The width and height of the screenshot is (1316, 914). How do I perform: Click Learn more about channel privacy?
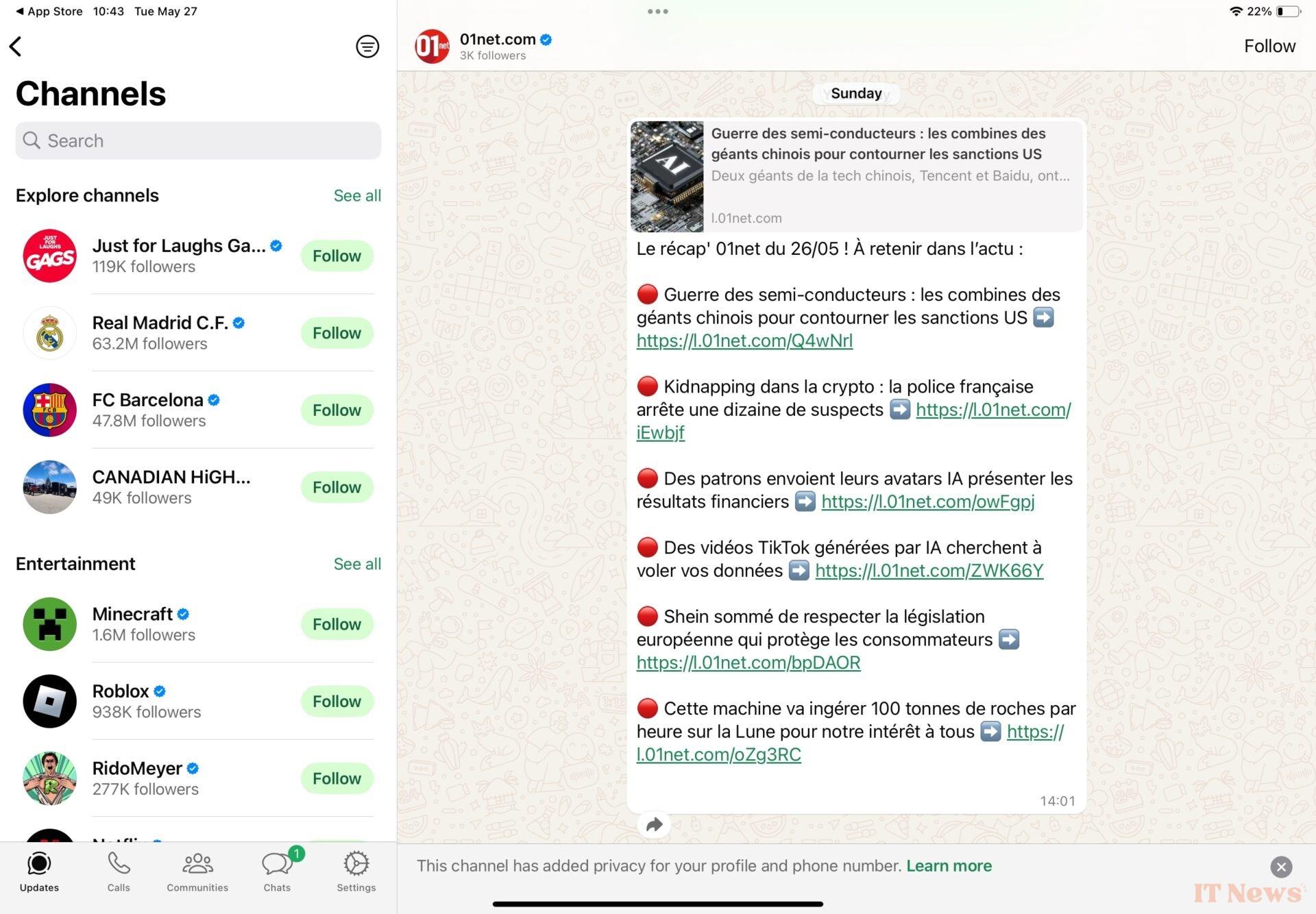(x=949, y=866)
